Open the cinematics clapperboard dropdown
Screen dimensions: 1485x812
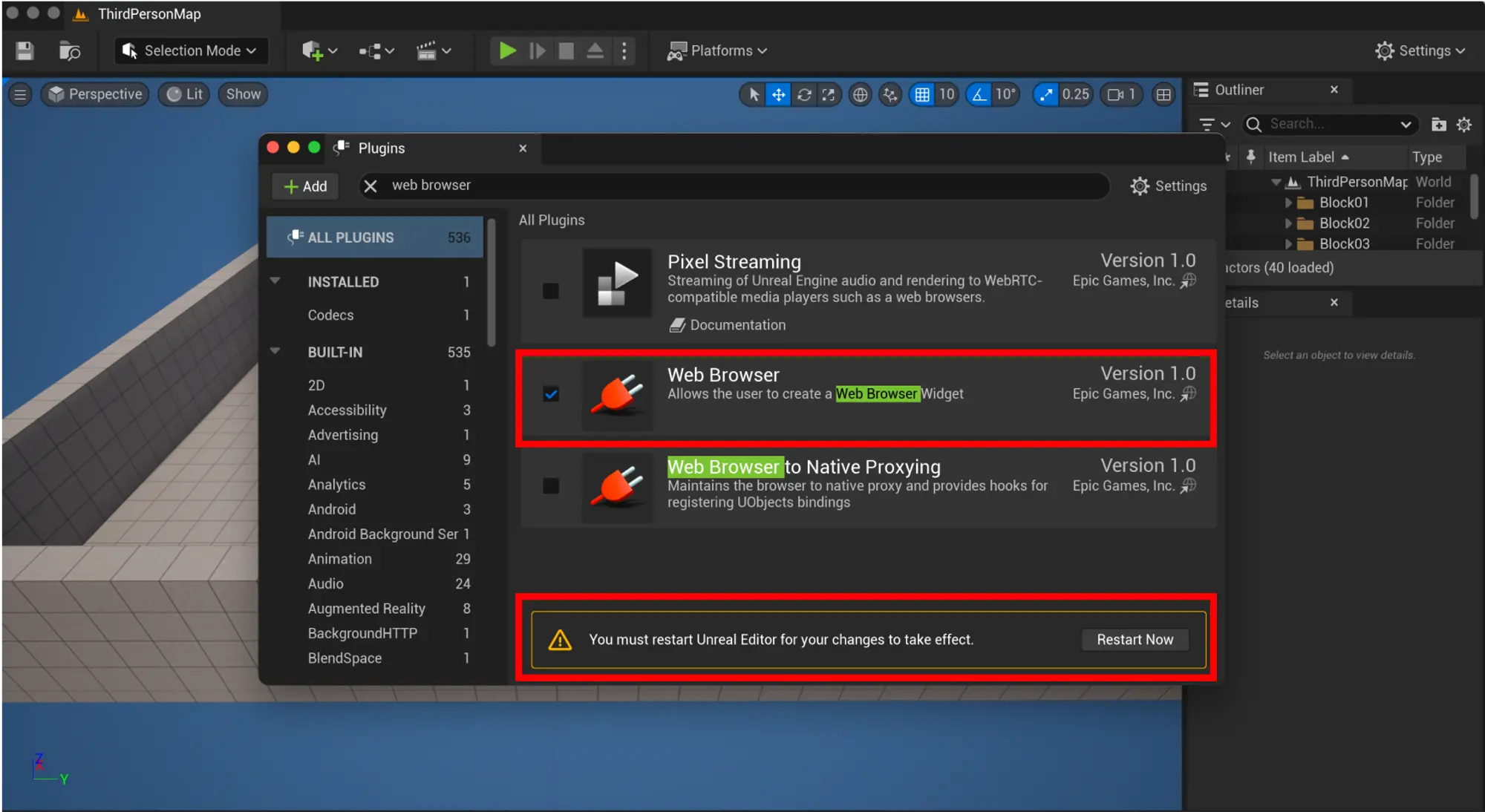point(434,50)
